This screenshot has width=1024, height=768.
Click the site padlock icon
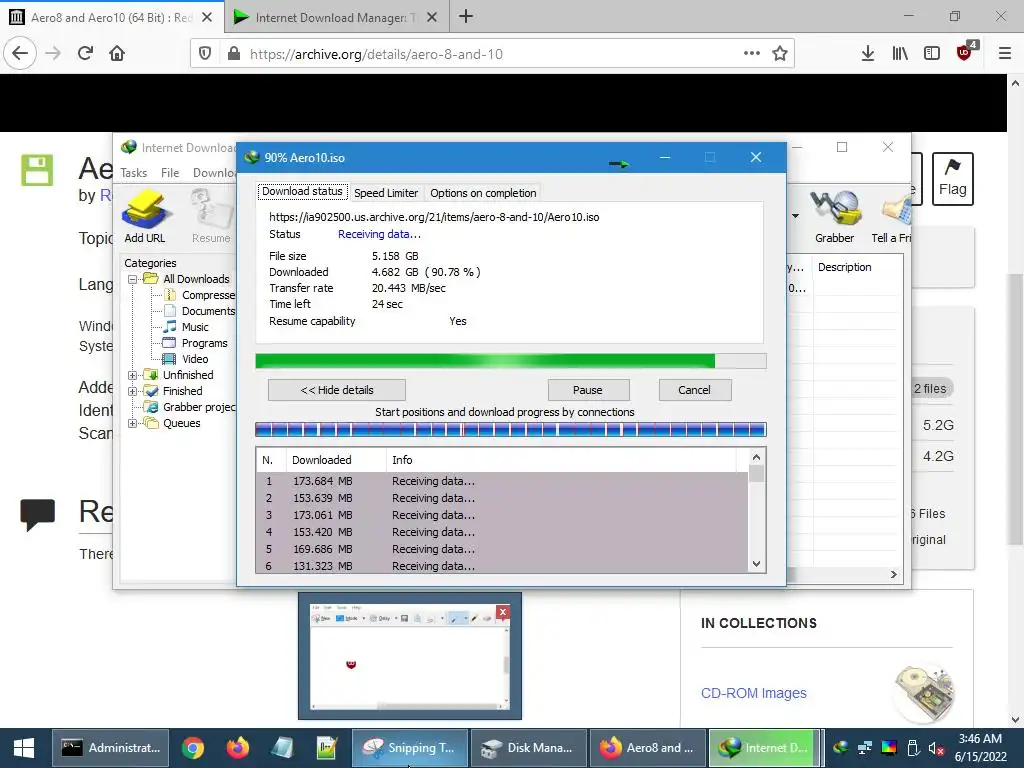click(x=234, y=54)
